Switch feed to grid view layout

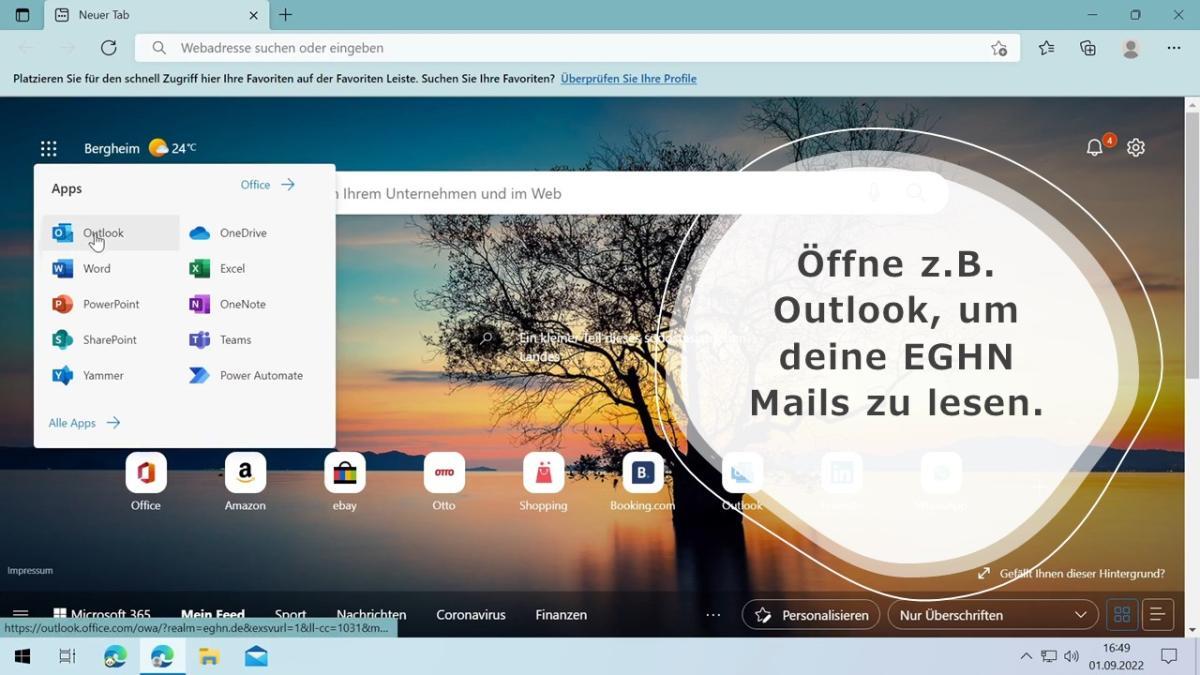[x=1122, y=615]
